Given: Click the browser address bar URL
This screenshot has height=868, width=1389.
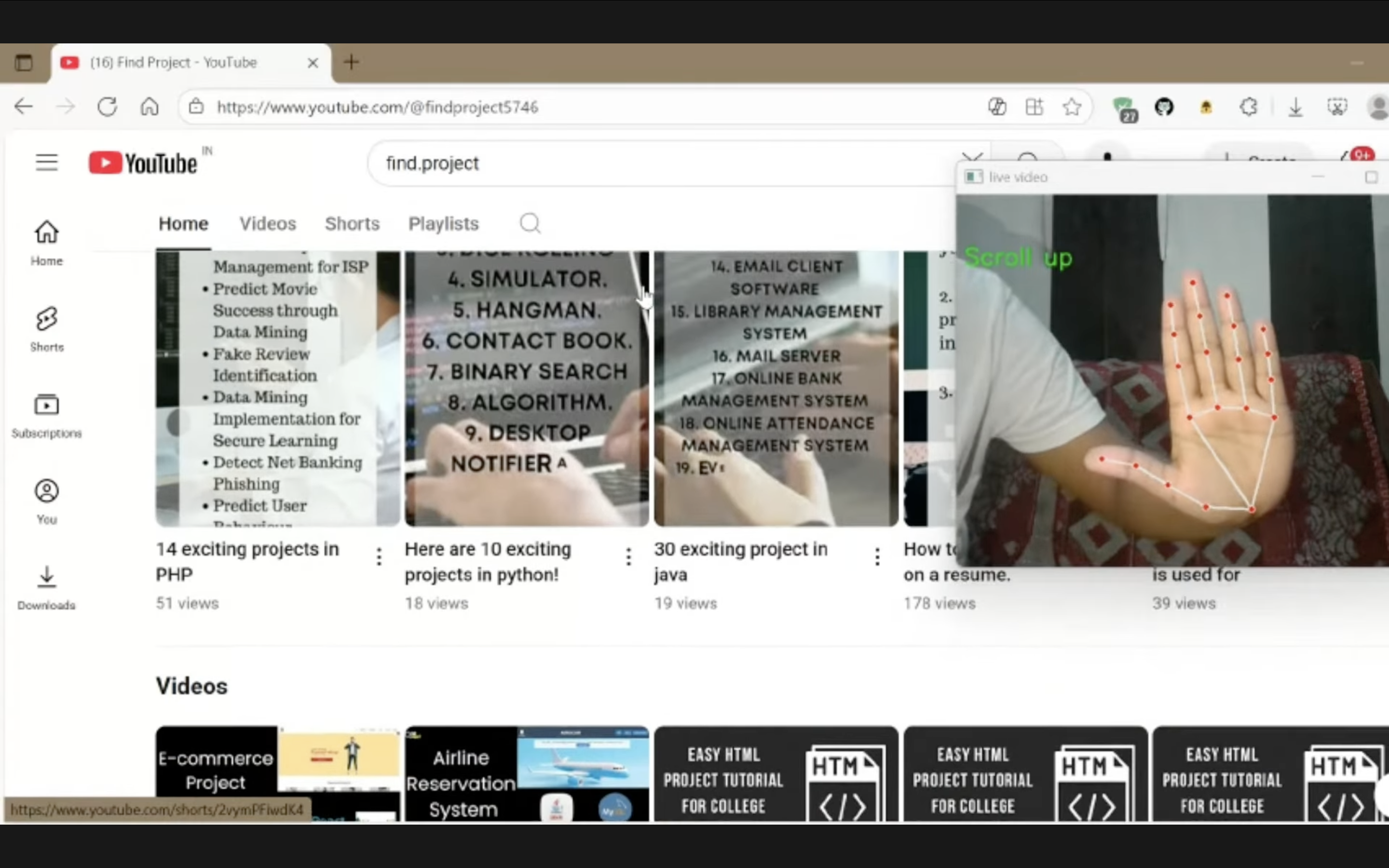Looking at the screenshot, I should (378, 108).
